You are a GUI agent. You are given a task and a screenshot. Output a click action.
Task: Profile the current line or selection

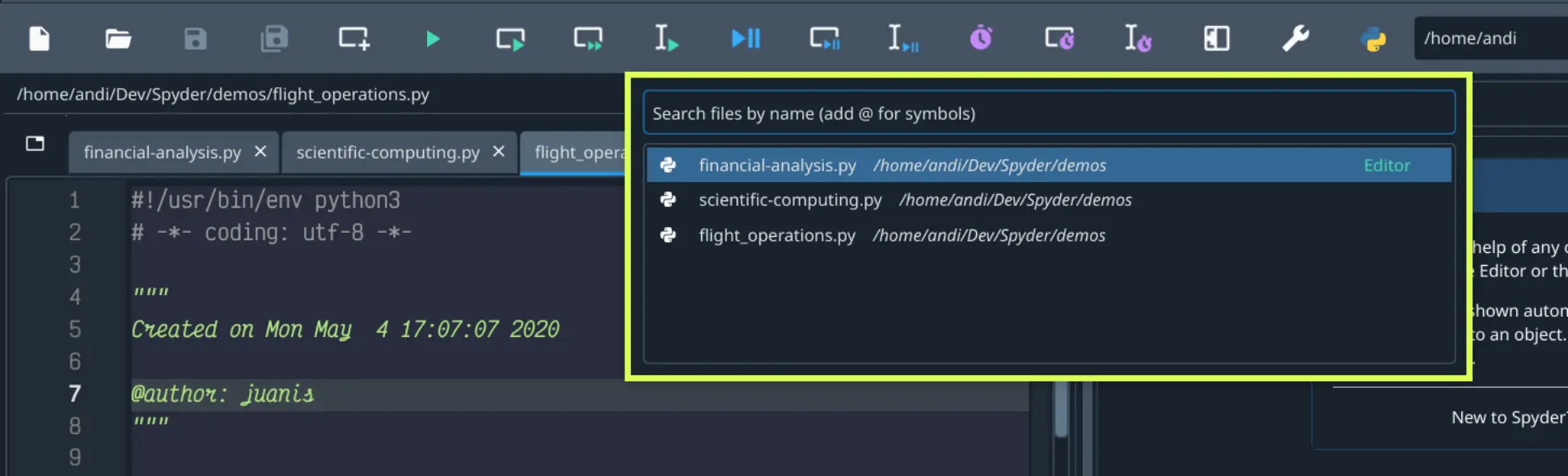coord(1138,38)
